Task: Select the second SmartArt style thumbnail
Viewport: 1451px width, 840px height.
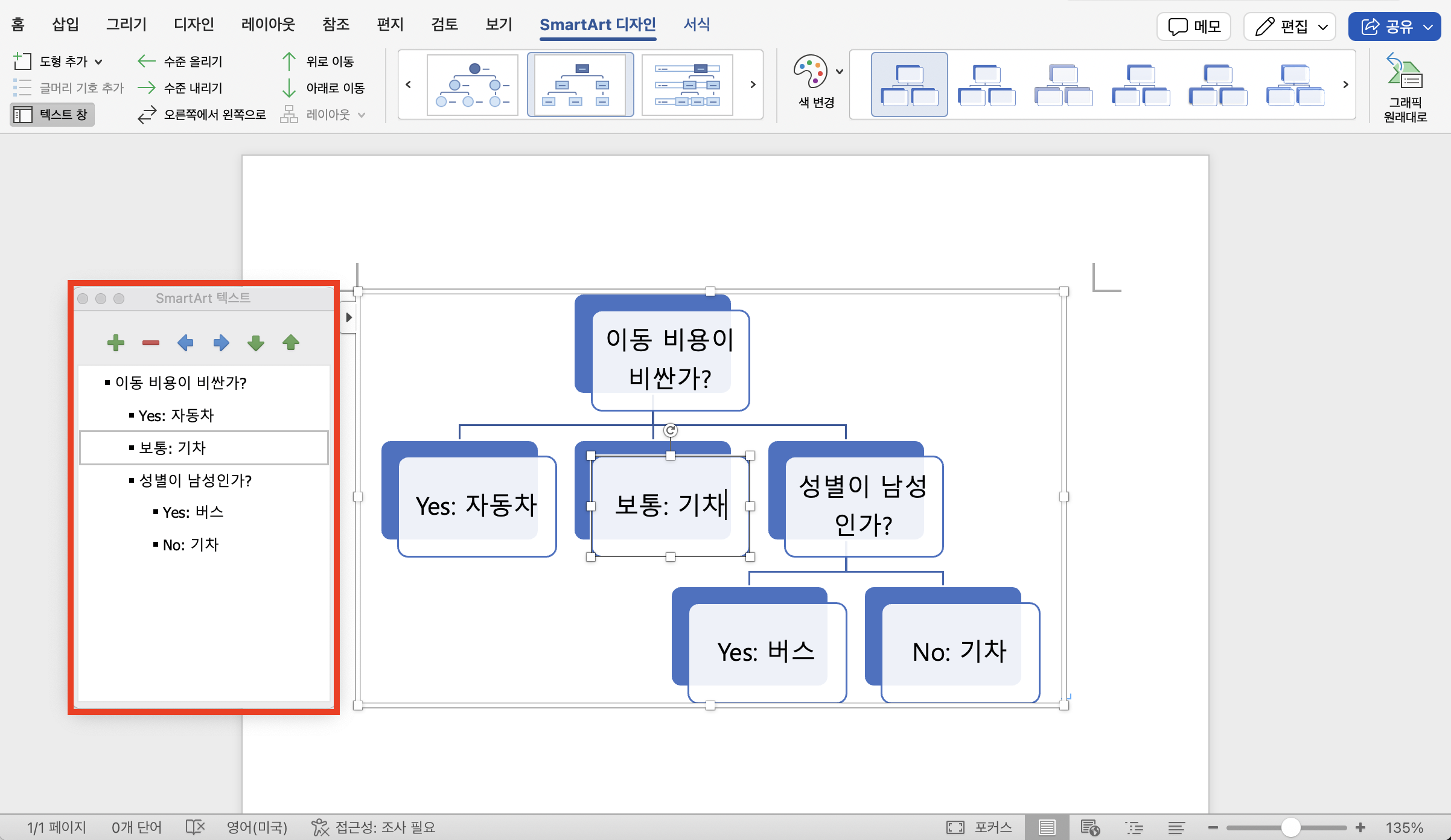Action: pyautogui.click(x=986, y=84)
